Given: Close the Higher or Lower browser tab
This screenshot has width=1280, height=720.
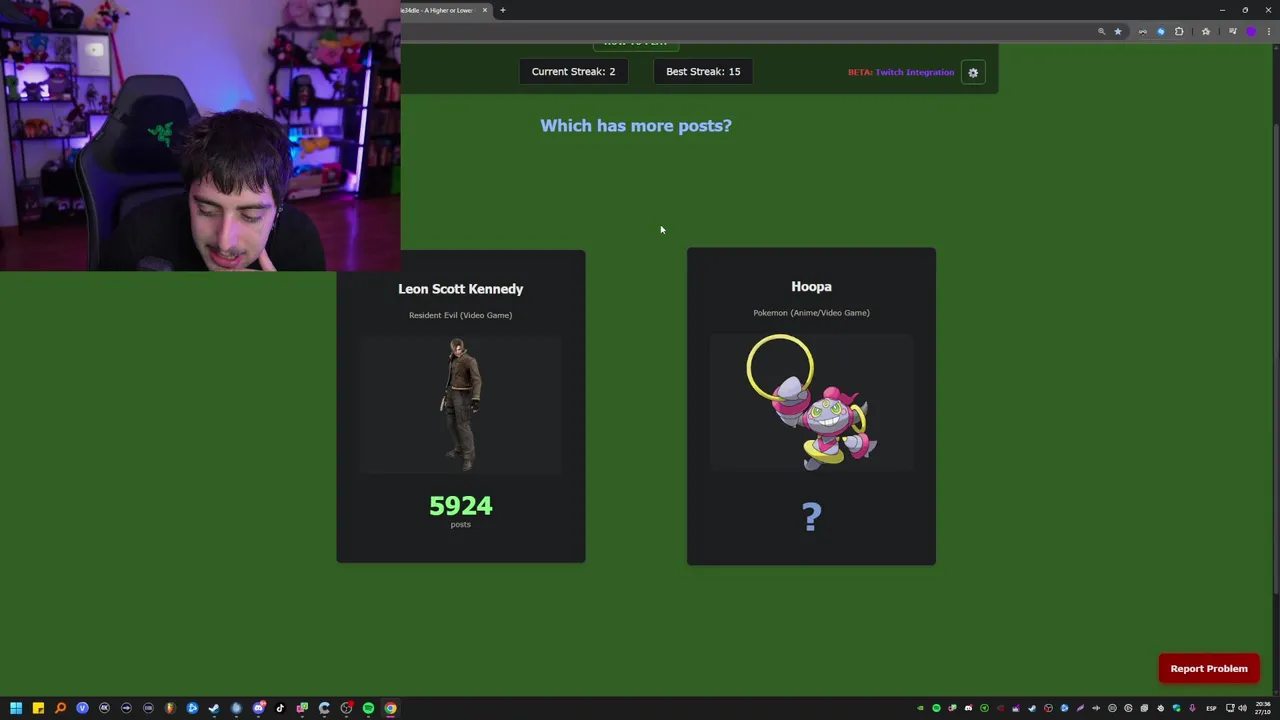Looking at the screenshot, I should [485, 10].
